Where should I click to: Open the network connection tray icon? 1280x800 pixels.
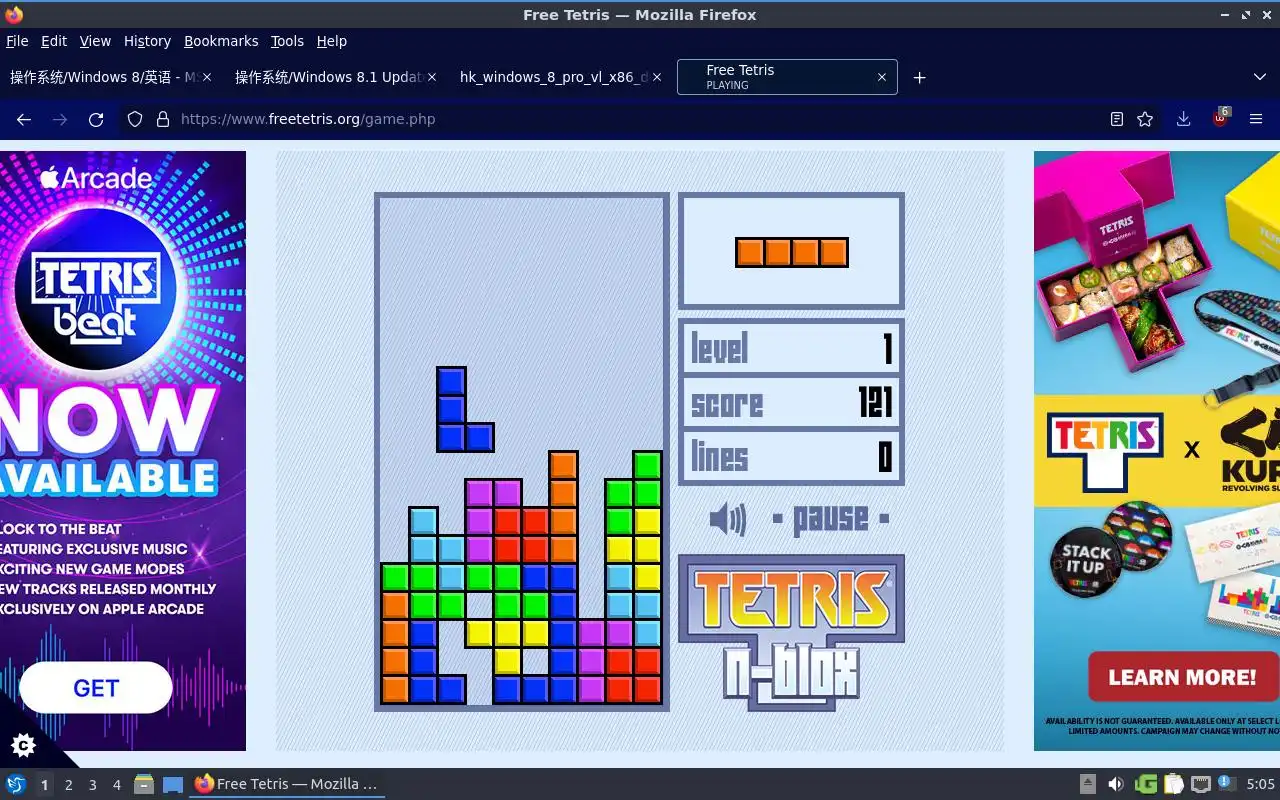click(x=1201, y=785)
